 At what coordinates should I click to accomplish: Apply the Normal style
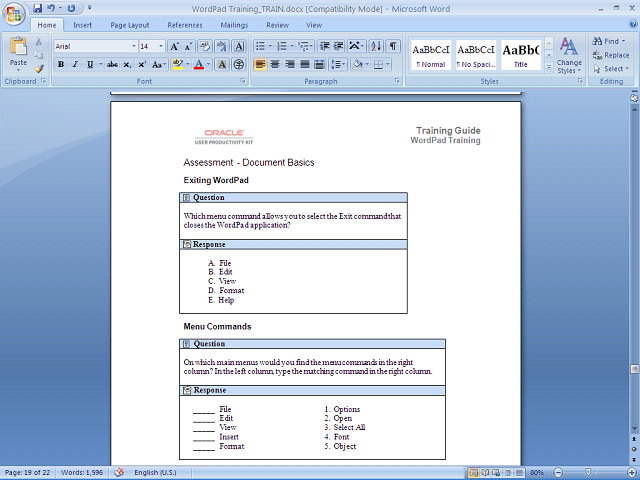point(431,55)
